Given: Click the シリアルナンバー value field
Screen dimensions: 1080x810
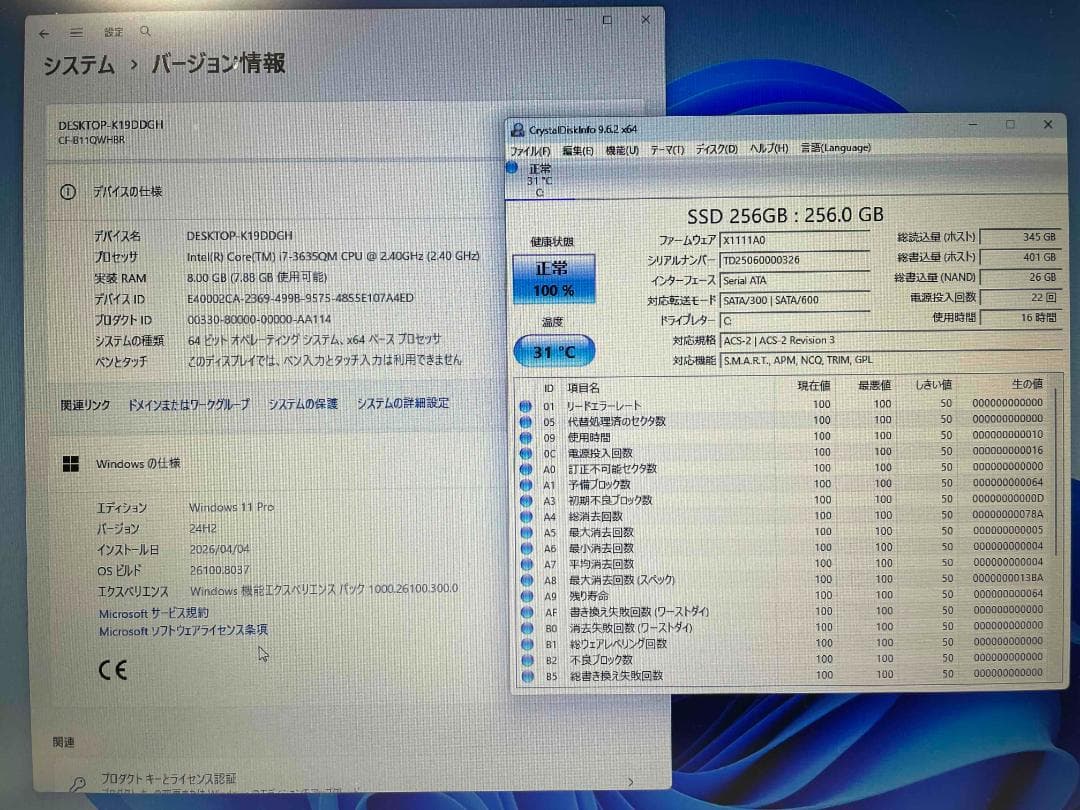Looking at the screenshot, I should (x=793, y=259).
